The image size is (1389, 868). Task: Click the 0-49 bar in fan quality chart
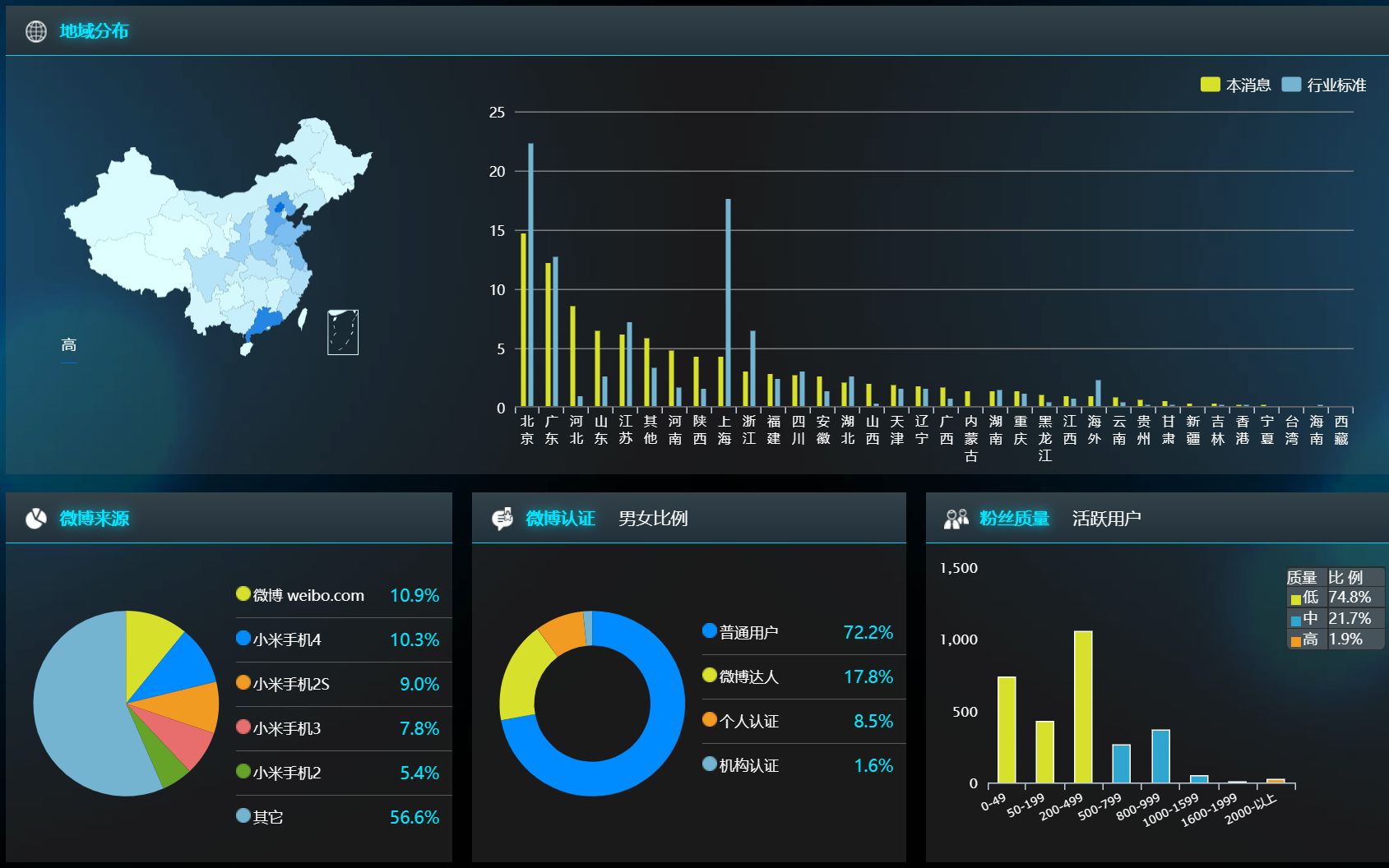tap(1007, 730)
